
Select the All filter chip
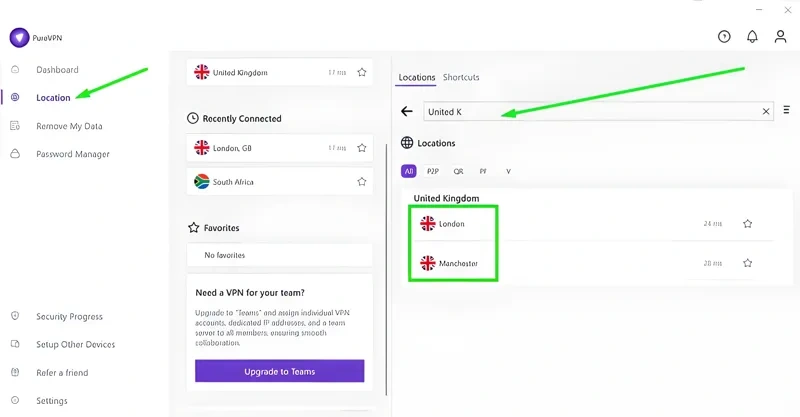pos(409,171)
